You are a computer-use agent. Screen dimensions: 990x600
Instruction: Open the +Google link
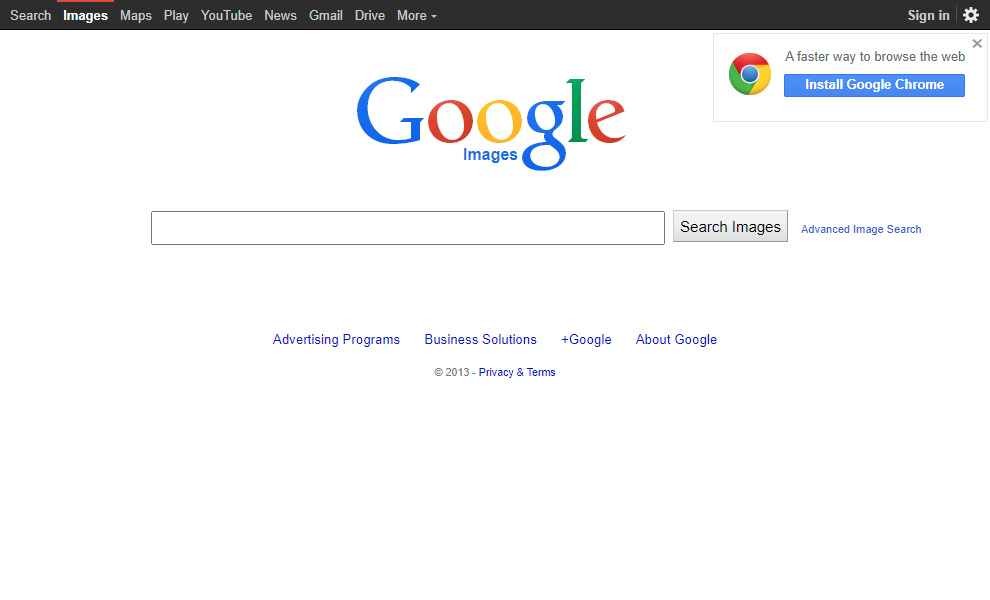click(586, 340)
